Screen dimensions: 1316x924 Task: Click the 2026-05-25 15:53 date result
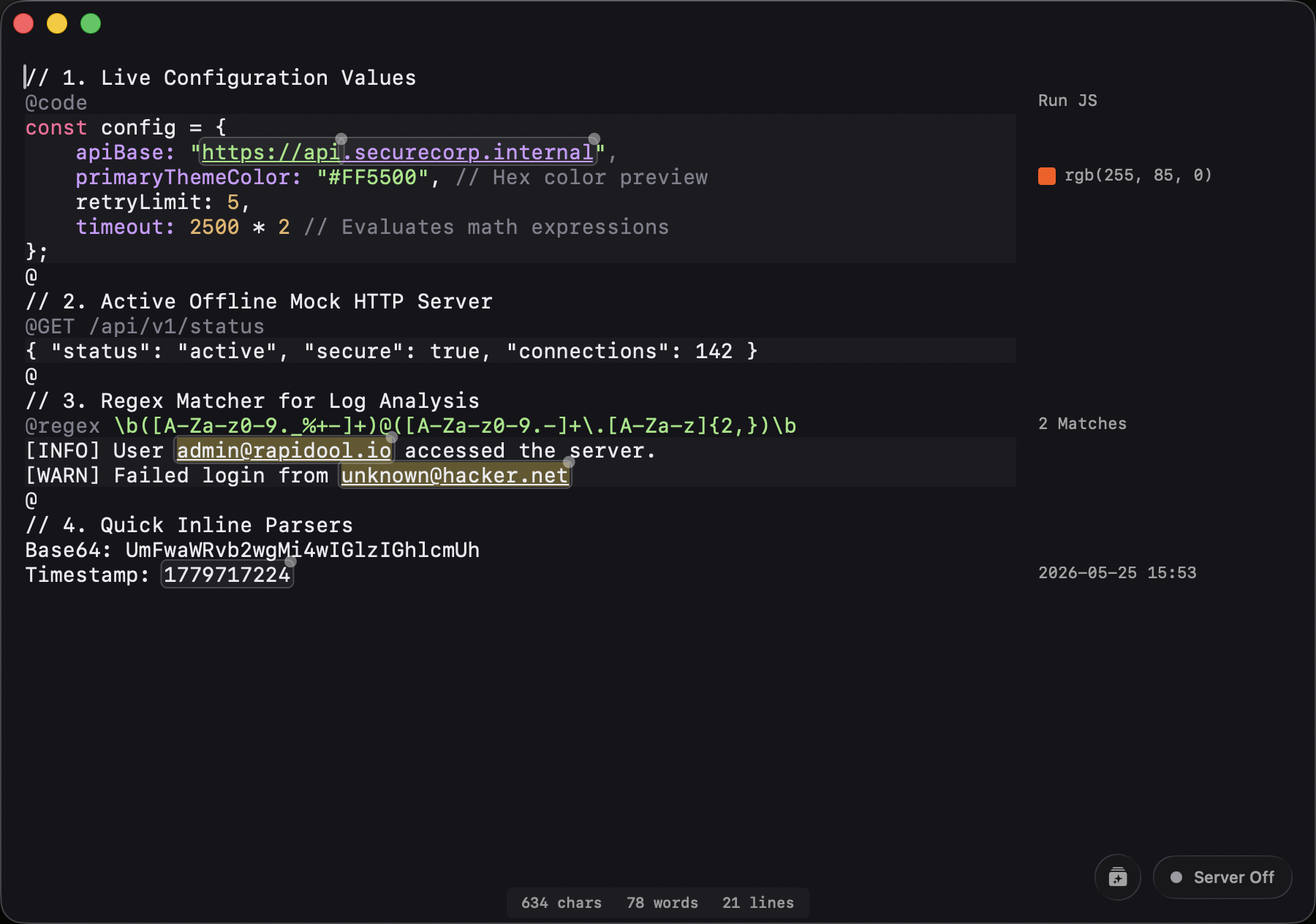(1117, 573)
